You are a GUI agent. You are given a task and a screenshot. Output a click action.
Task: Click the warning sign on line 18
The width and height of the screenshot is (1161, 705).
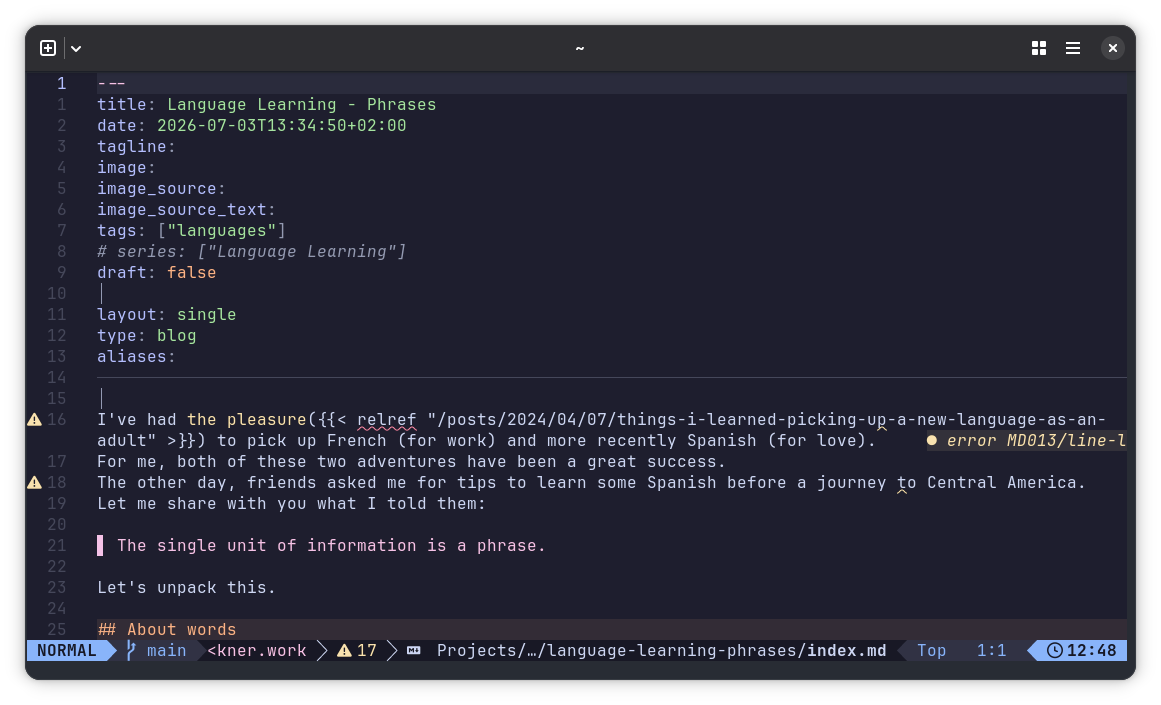click(x=34, y=483)
